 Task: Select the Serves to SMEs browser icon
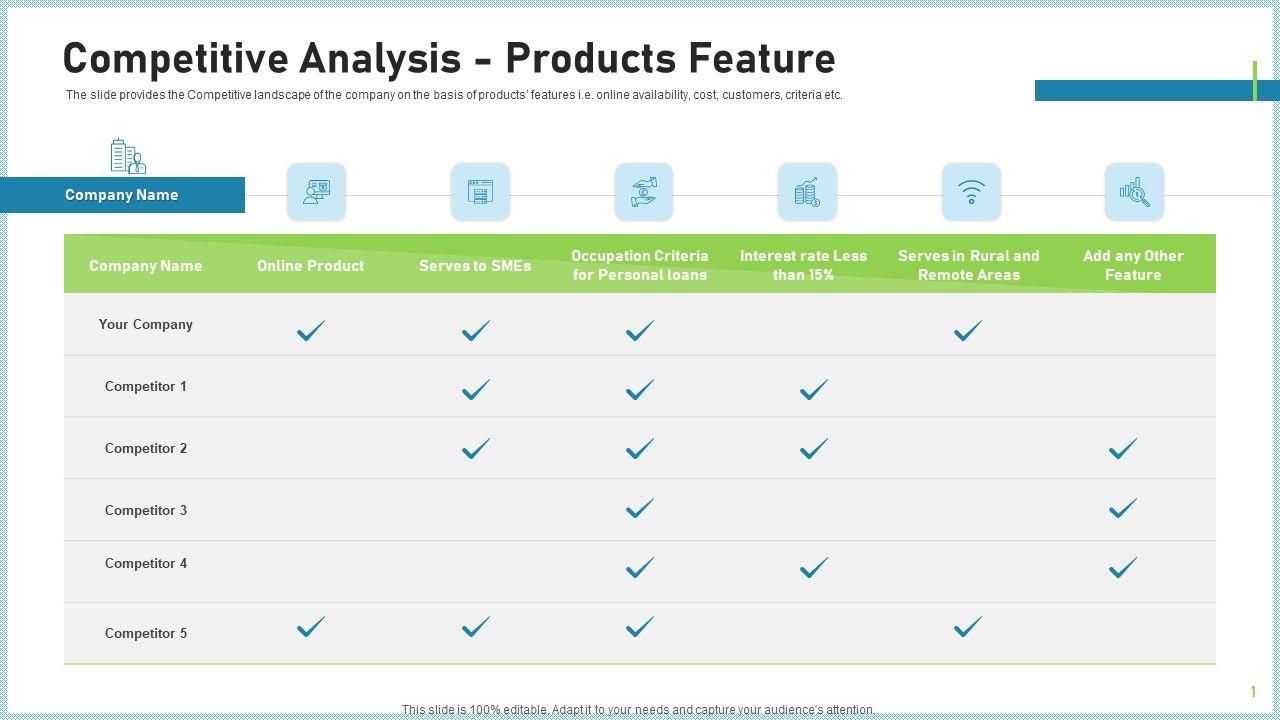pyautogui.click(x=480, y=191)
